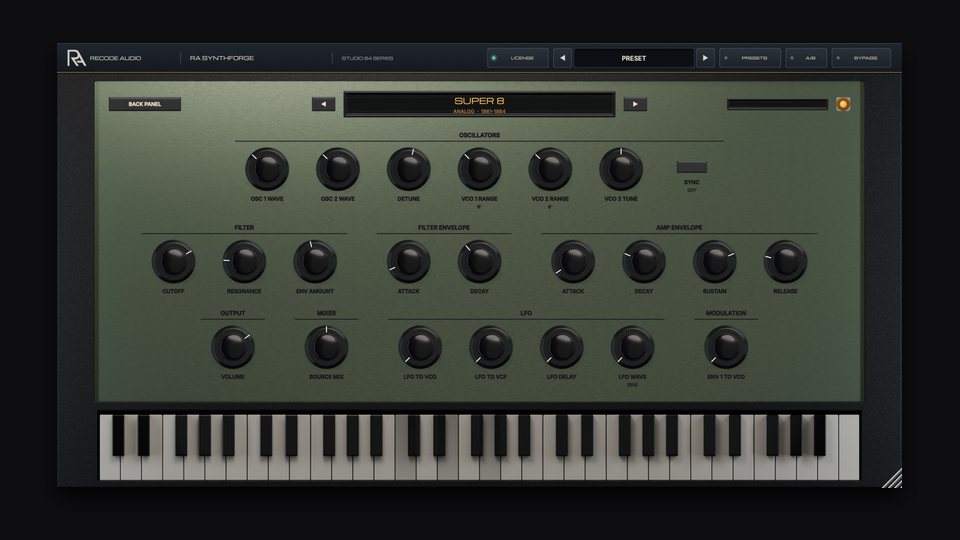Viewport: 960px width, 540px height.
Task: Toggle the orange power indicator light
Action: tap(843, 105)
